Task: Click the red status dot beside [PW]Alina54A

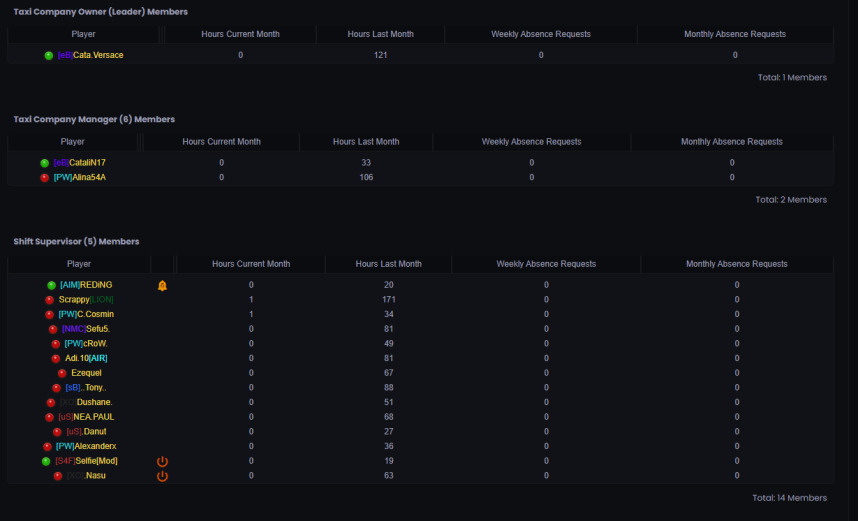Action: coord(44,177)
